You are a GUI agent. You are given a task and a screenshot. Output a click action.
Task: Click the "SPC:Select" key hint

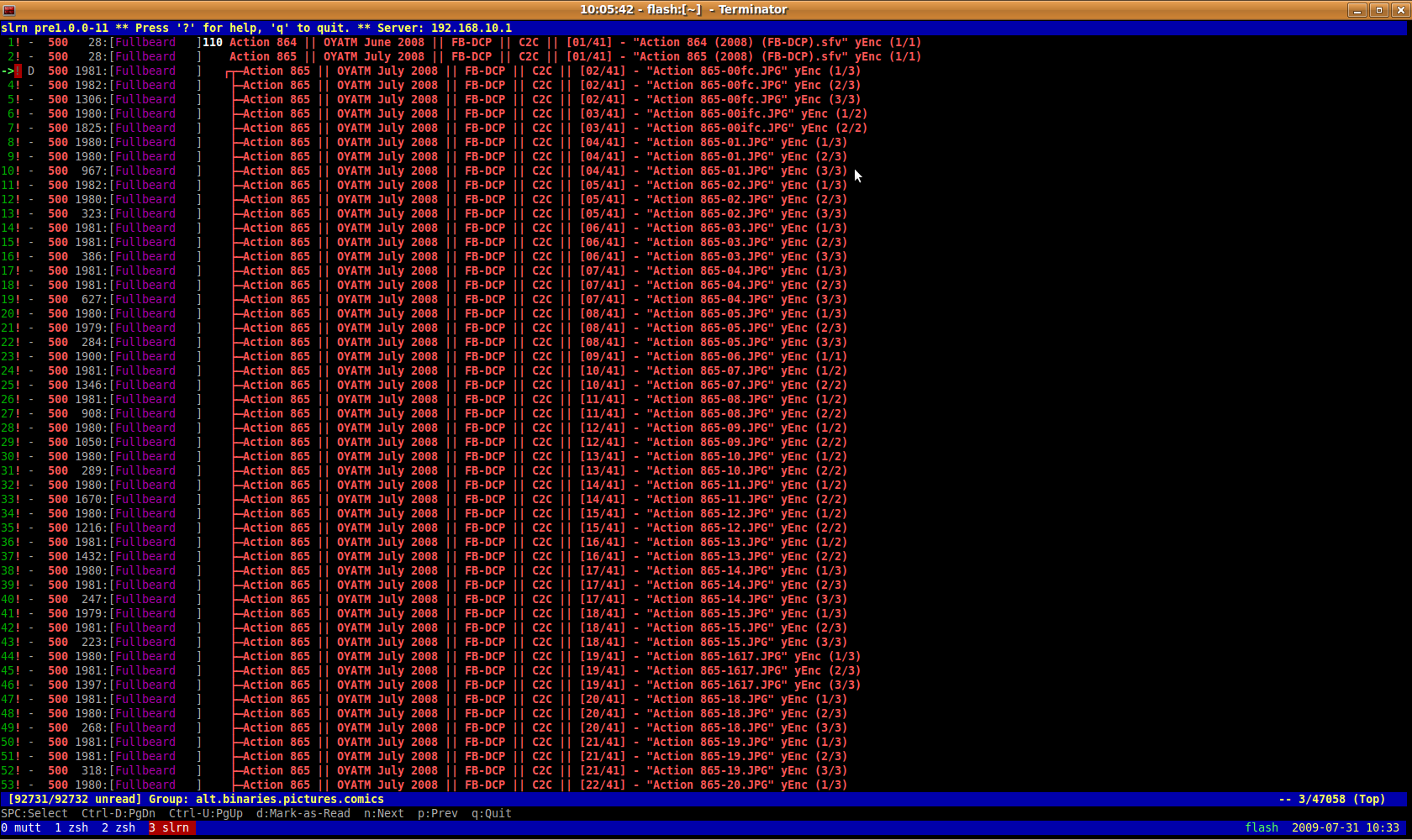pyautogui.click(x=34, y=814)
